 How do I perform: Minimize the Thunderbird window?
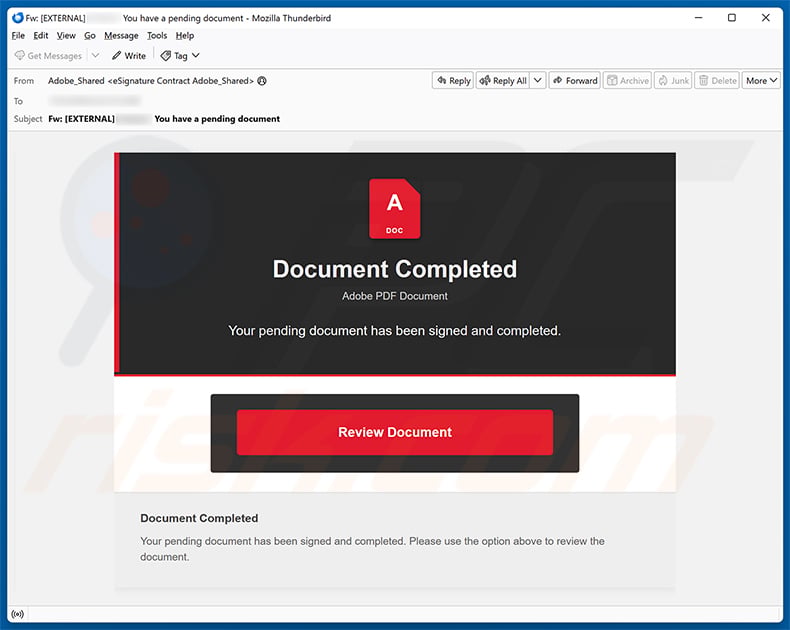(x=698, y=18)
